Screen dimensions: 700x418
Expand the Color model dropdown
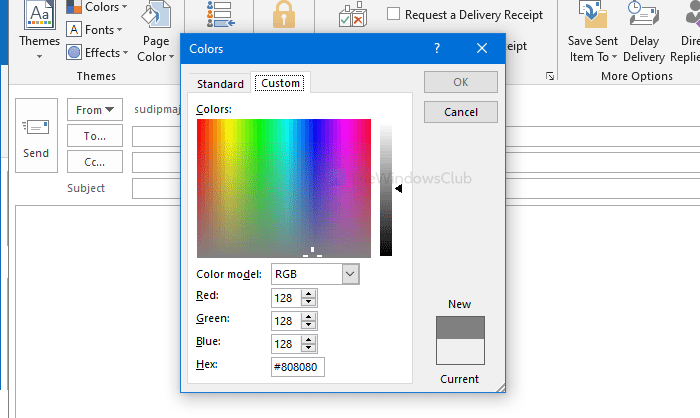(x=350, y=274)
